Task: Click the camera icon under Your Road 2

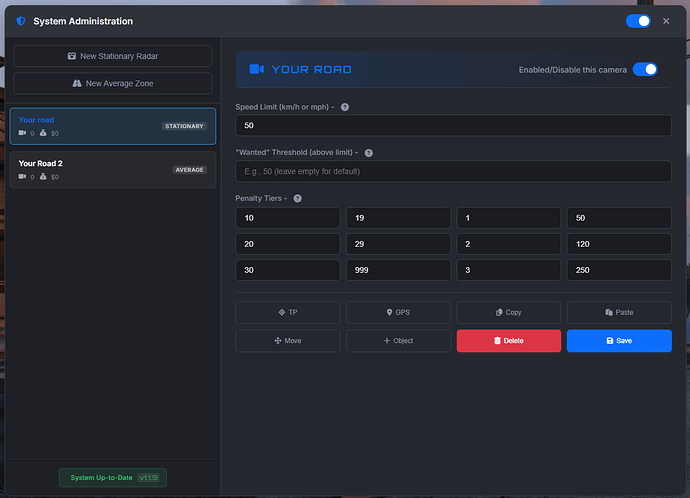Action: click(22, 176)
